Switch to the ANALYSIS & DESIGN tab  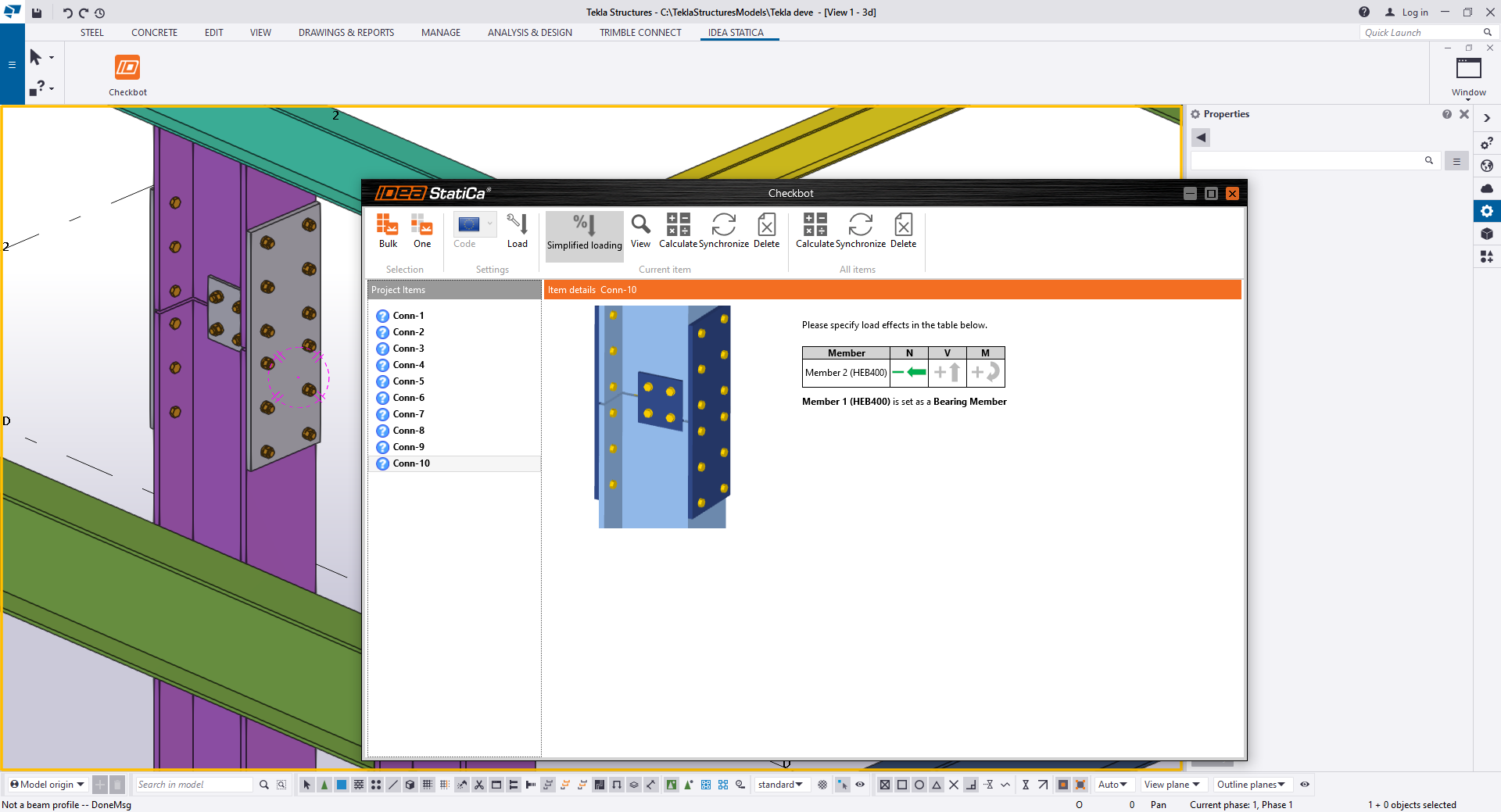pos(529,33)
